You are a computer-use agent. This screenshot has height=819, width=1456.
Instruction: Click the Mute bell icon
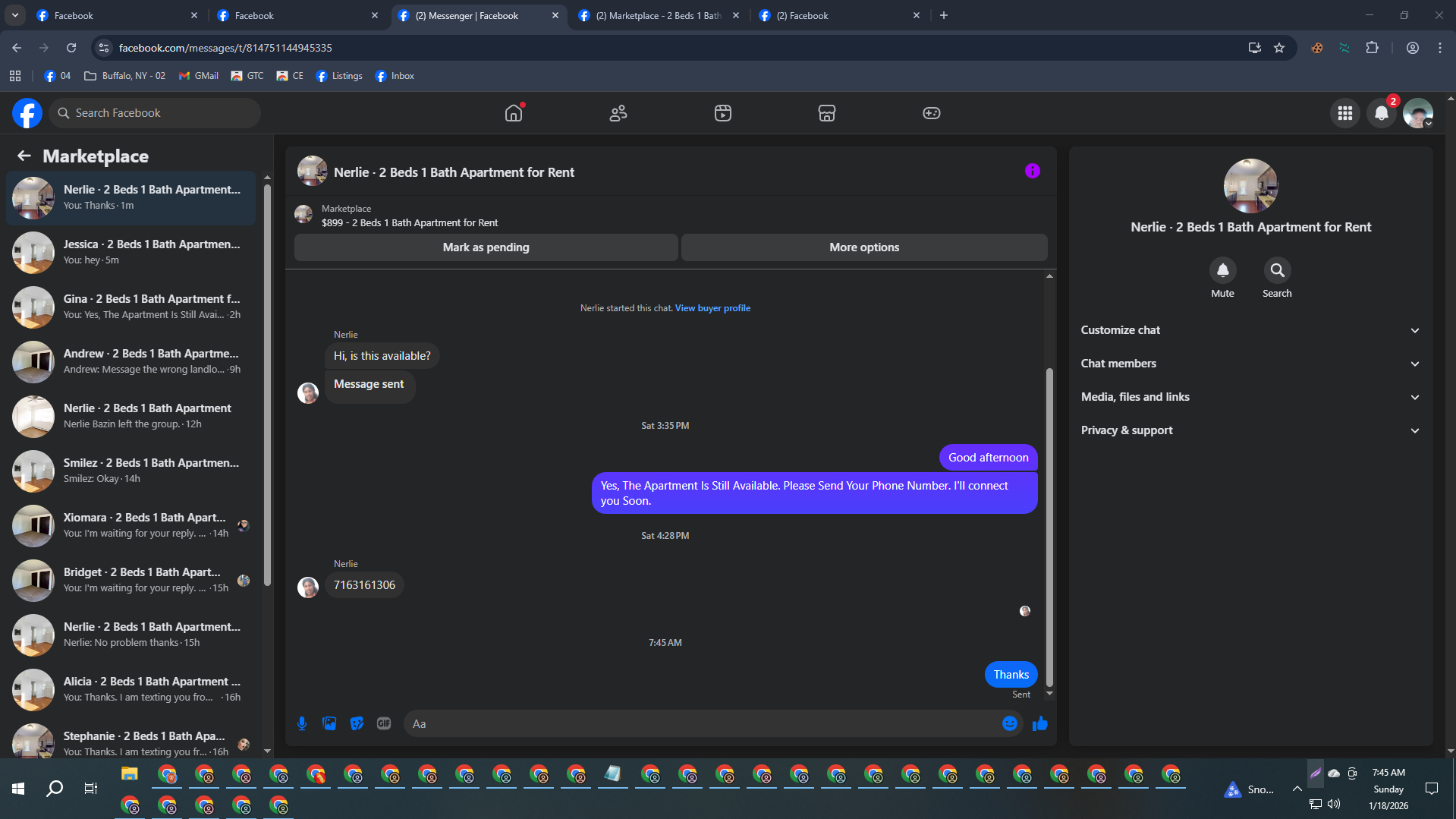1222,270
